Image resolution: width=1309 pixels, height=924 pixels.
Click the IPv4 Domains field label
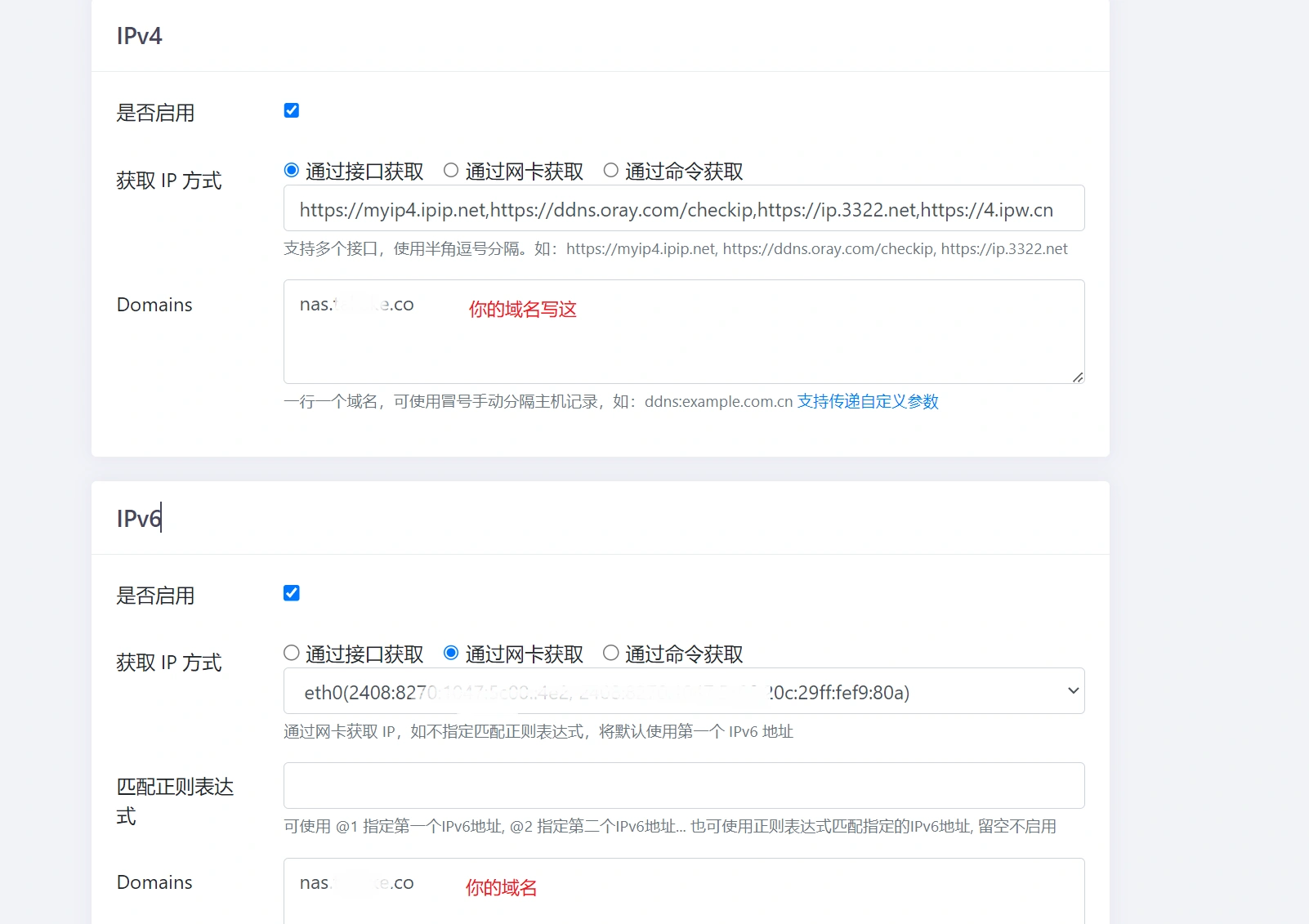coord(154,306)
